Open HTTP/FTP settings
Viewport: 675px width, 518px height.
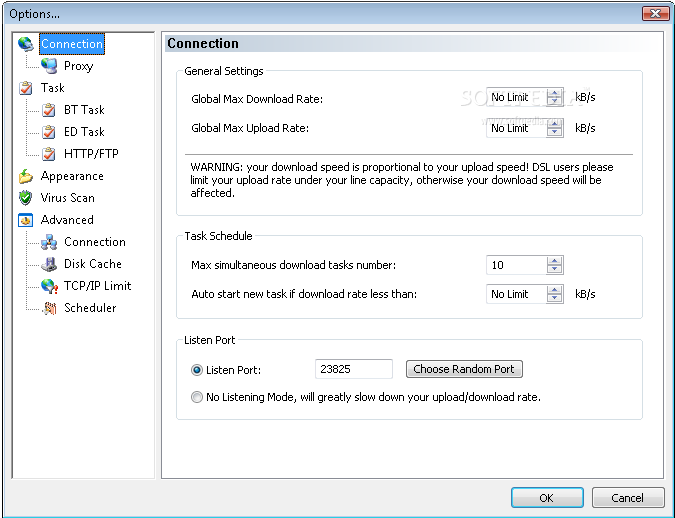(91, 154)
